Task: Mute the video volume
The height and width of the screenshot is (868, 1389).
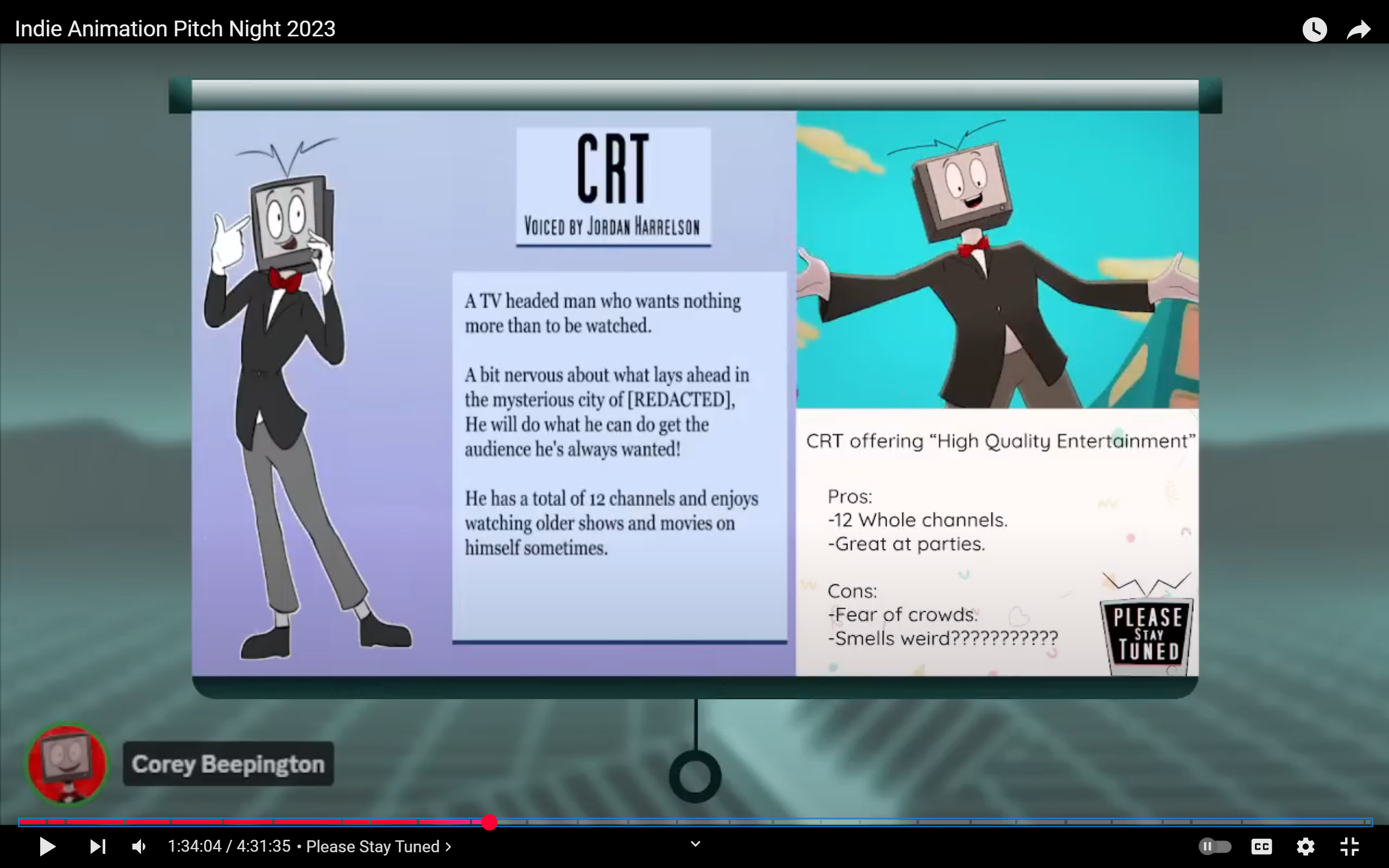Action: (139, 846)
